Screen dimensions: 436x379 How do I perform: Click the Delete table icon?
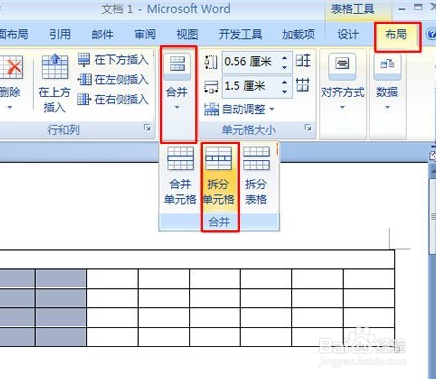pos(11,67)
